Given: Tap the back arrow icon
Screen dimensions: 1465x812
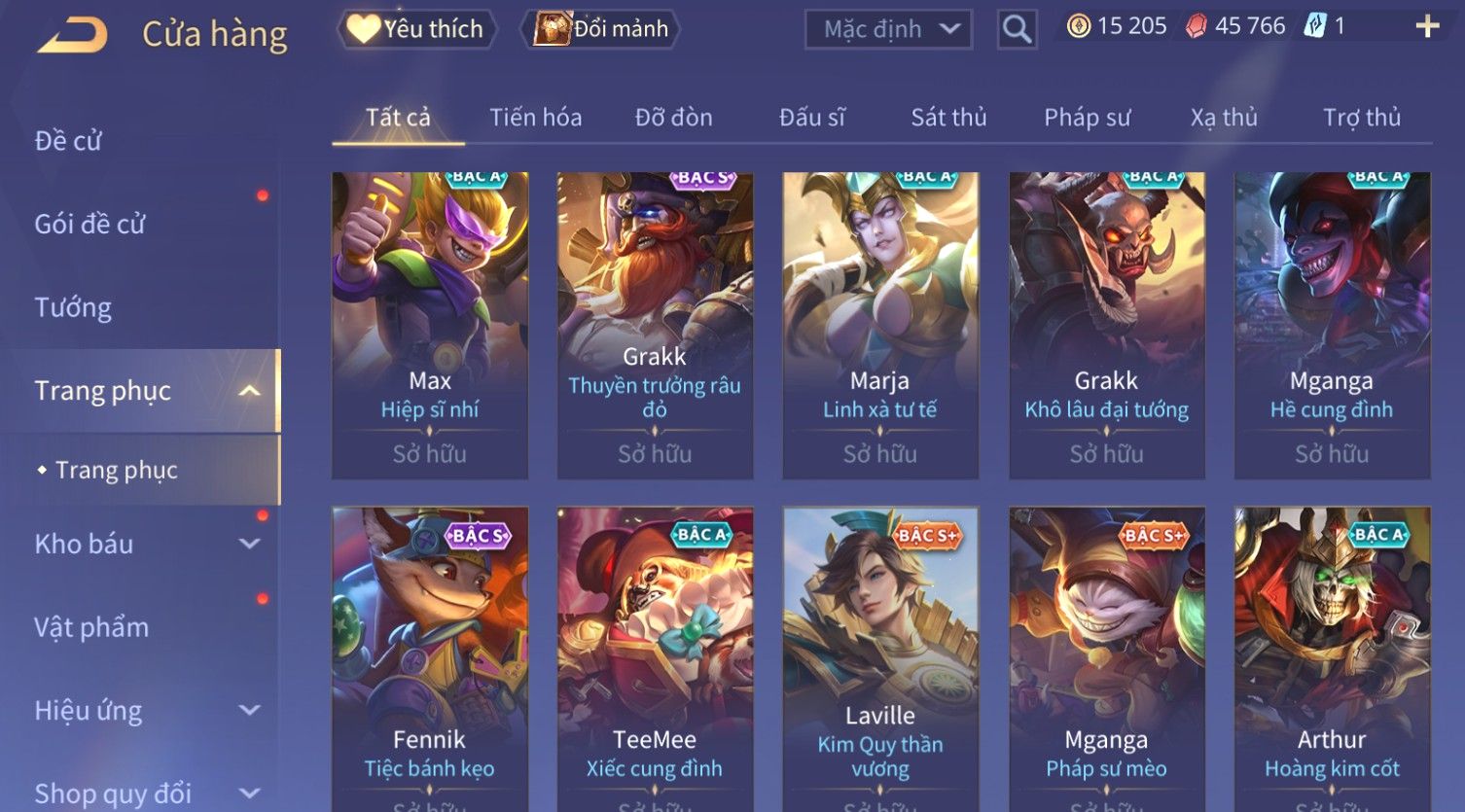Looking at the screenshot, I should point(73,35).
